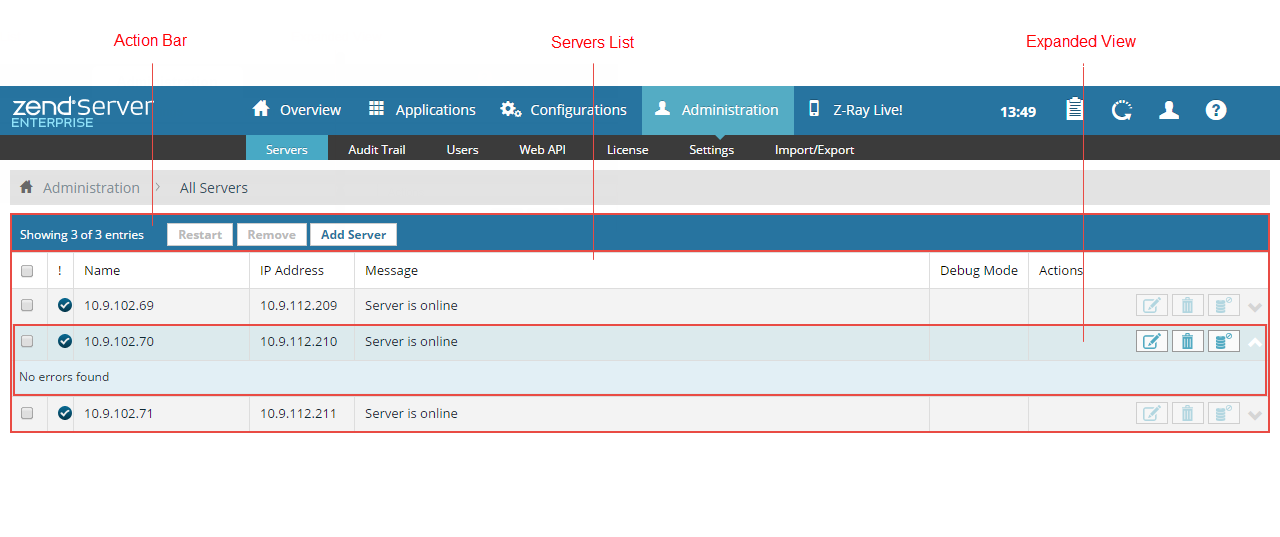Select checkbox for server 10.9.102.69
The height and width of the screenshot is (537, 1280).
[x=27, y=306]
